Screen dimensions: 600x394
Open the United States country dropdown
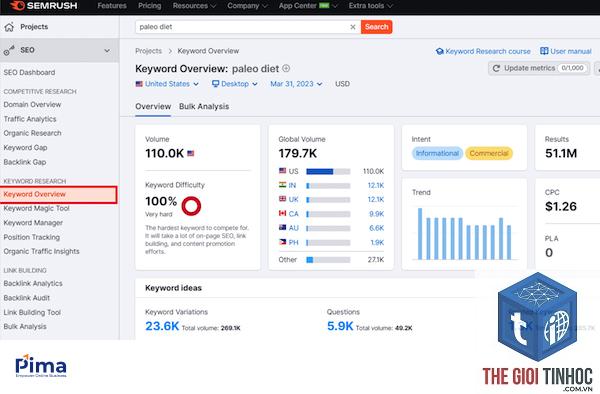click(x=167, y=84)
